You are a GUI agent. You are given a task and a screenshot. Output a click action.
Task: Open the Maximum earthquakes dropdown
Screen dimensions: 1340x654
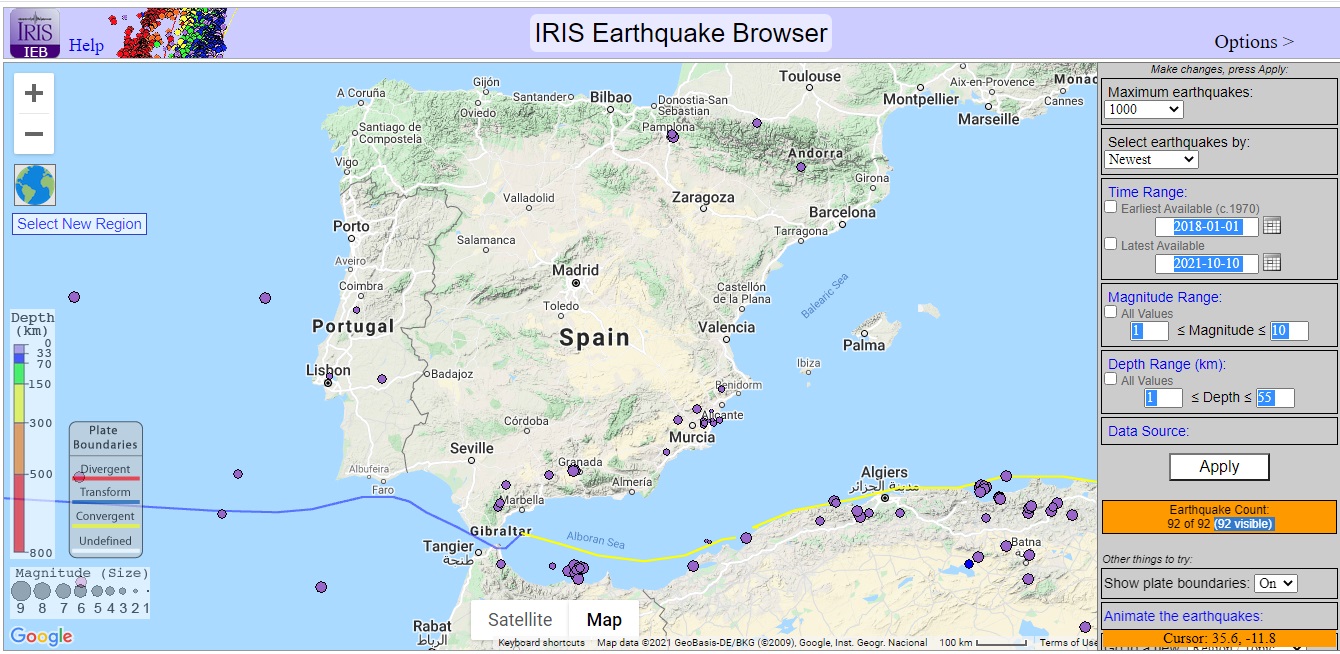pyautogui.click(x=1144, y=109)
